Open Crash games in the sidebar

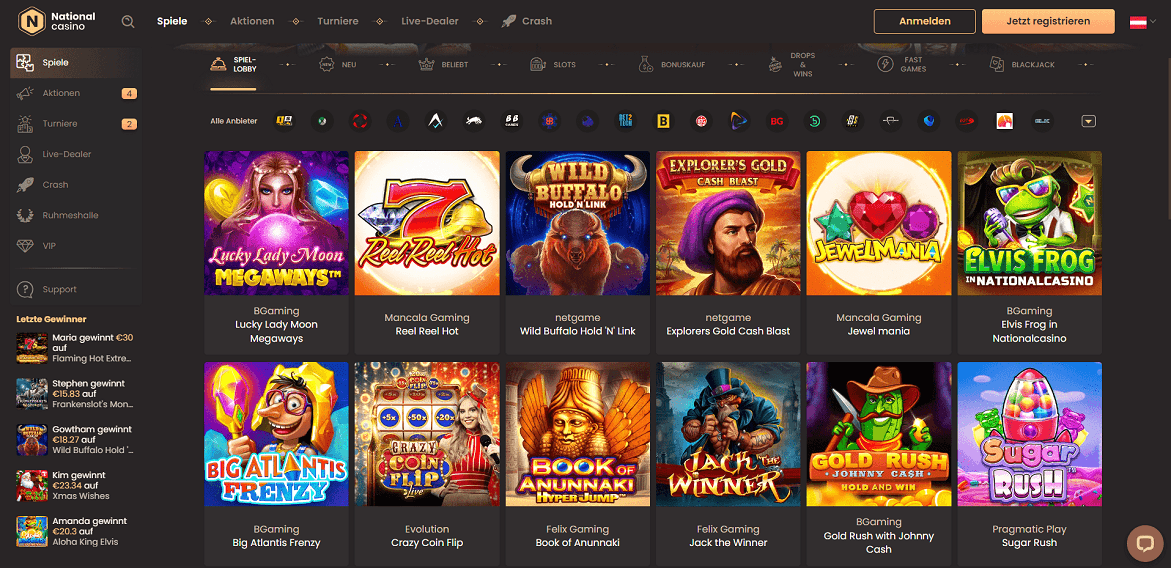point(55,185)
